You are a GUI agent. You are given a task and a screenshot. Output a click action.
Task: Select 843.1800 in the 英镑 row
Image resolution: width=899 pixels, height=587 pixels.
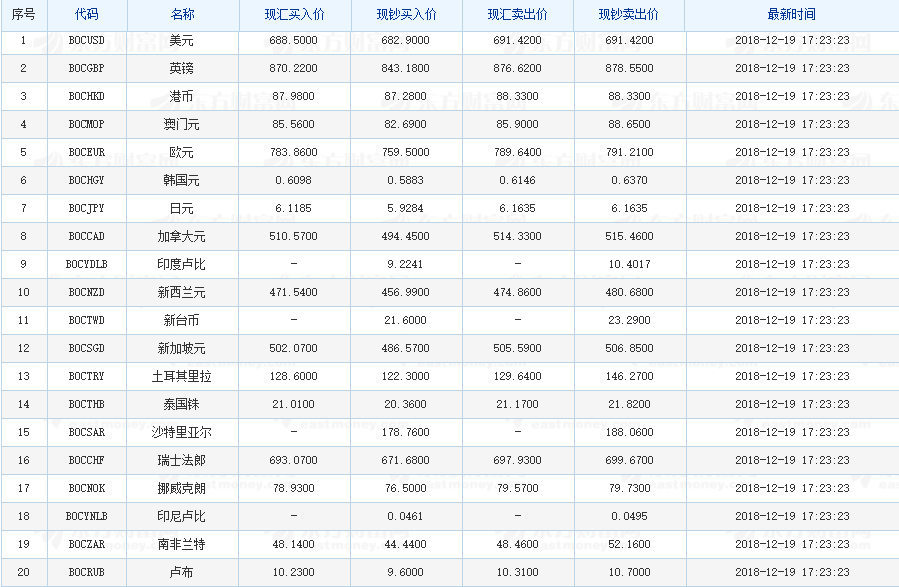coord(405,68)
